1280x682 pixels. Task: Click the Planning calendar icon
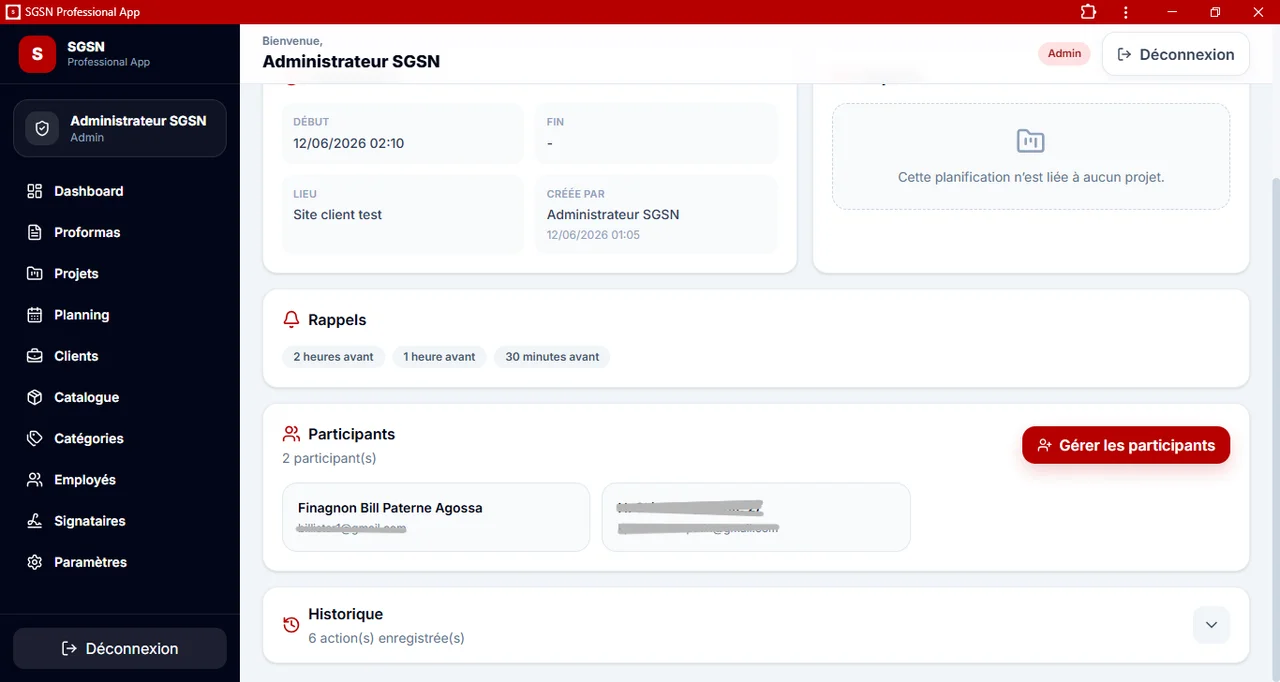point(35,315)
